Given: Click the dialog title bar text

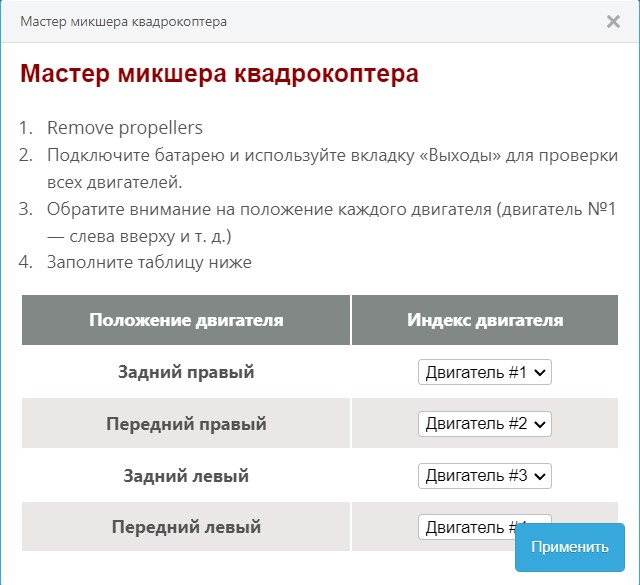Looking at the screenshot, I should (x=123, y=22).
